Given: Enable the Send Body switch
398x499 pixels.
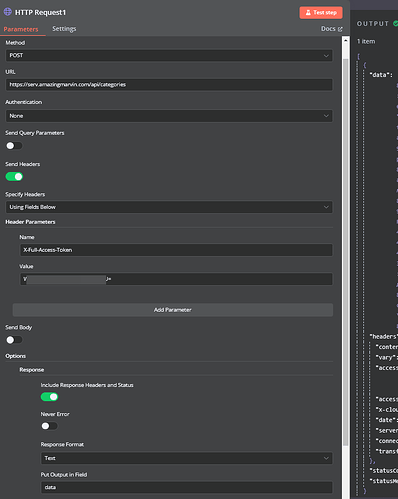Looking at the screenshot, I should click(14, 340).
